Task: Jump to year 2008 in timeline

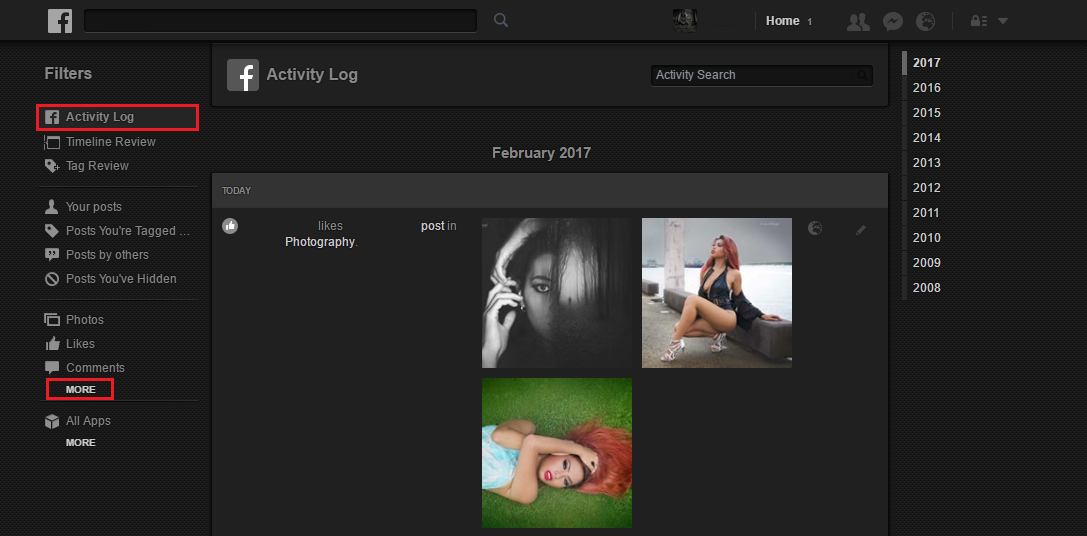Action: [x=926, y=287]
